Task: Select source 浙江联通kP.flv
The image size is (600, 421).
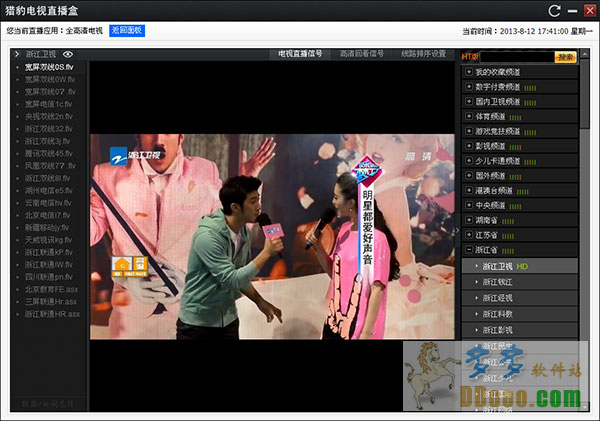Action: pos(49,252)
